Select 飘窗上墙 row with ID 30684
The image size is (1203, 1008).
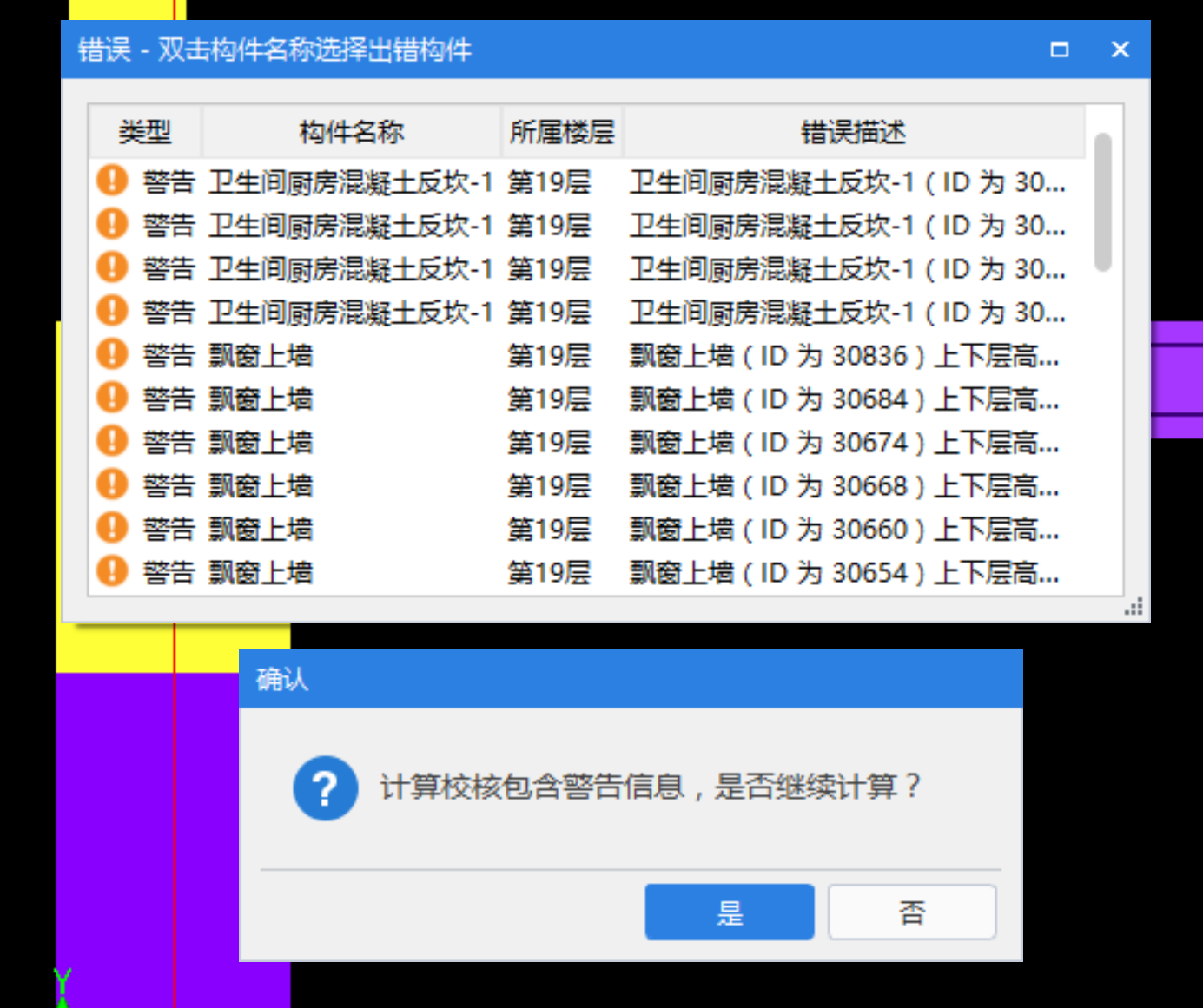click(x=587, y=399)
